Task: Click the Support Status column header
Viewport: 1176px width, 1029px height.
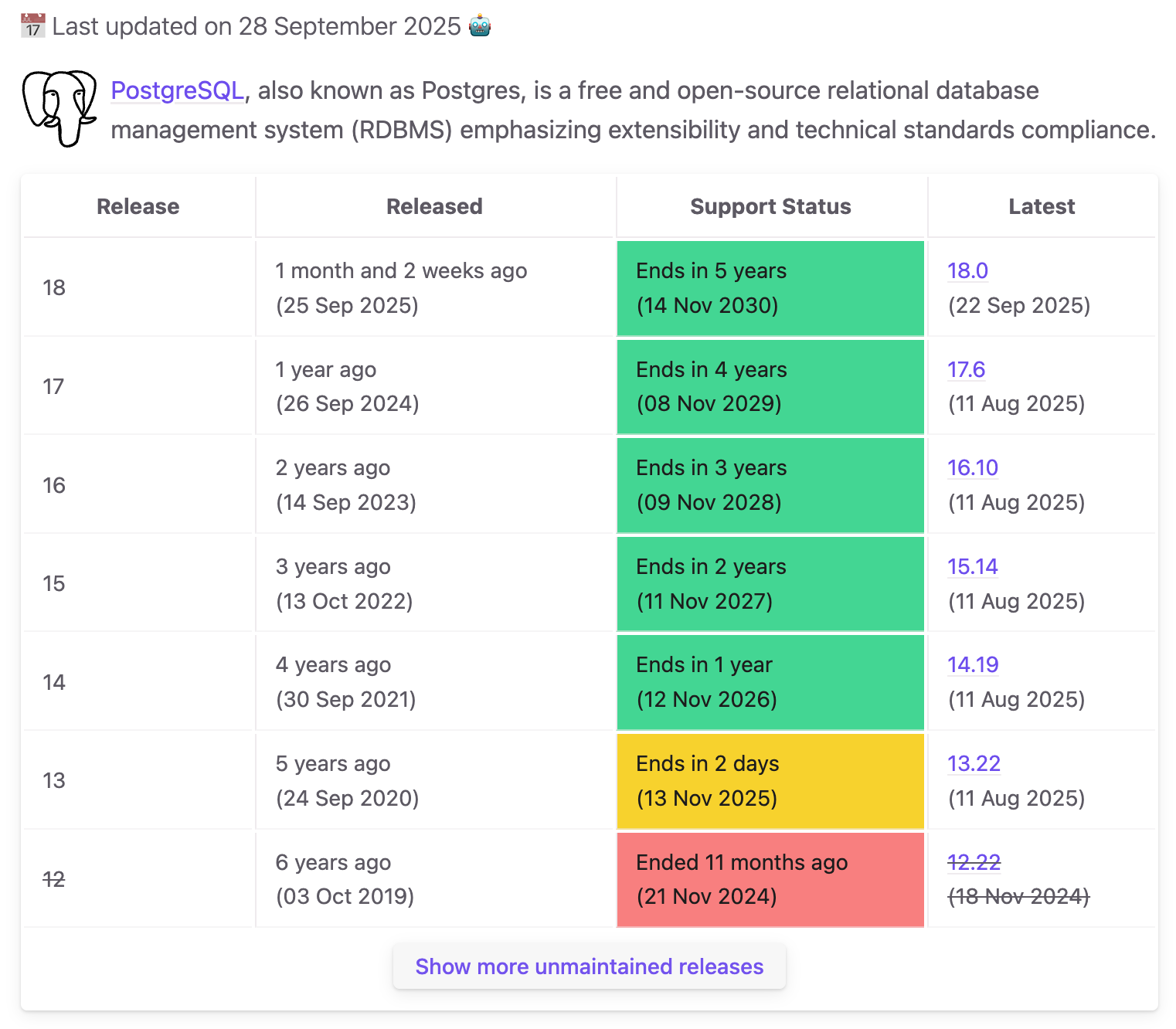Action: click(770, 206)
